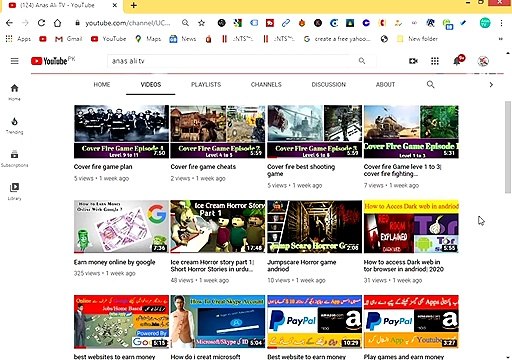
Task: Bookmark this page with the star icon
Action: (201, 23)
